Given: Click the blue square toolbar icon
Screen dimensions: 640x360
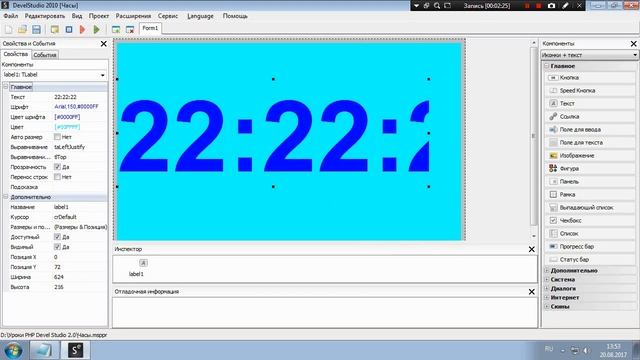Looking at the screenshot, I should coord(69,29).
